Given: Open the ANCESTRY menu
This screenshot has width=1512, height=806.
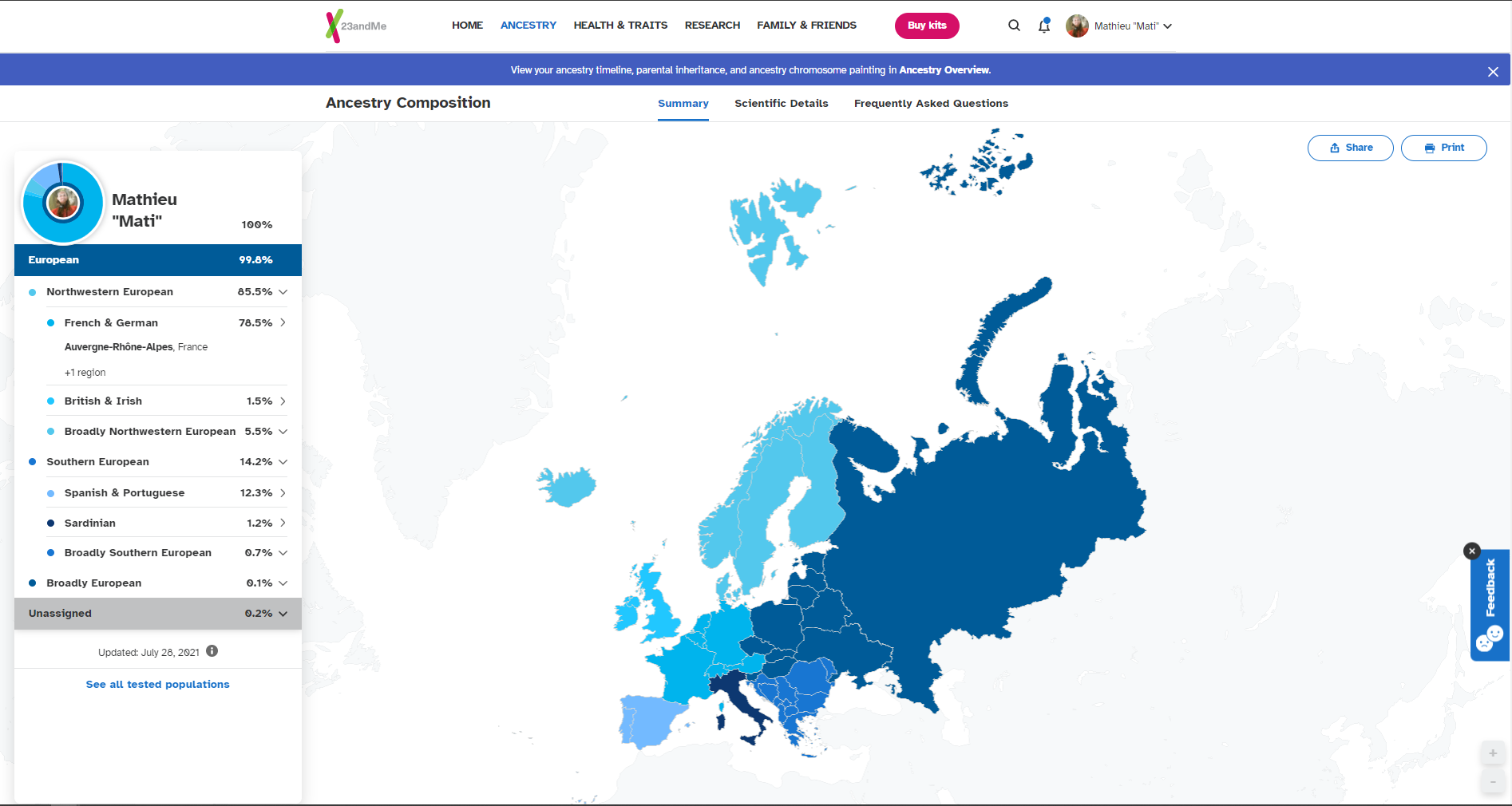Looking at the screenshot, I should pos(528,26).
